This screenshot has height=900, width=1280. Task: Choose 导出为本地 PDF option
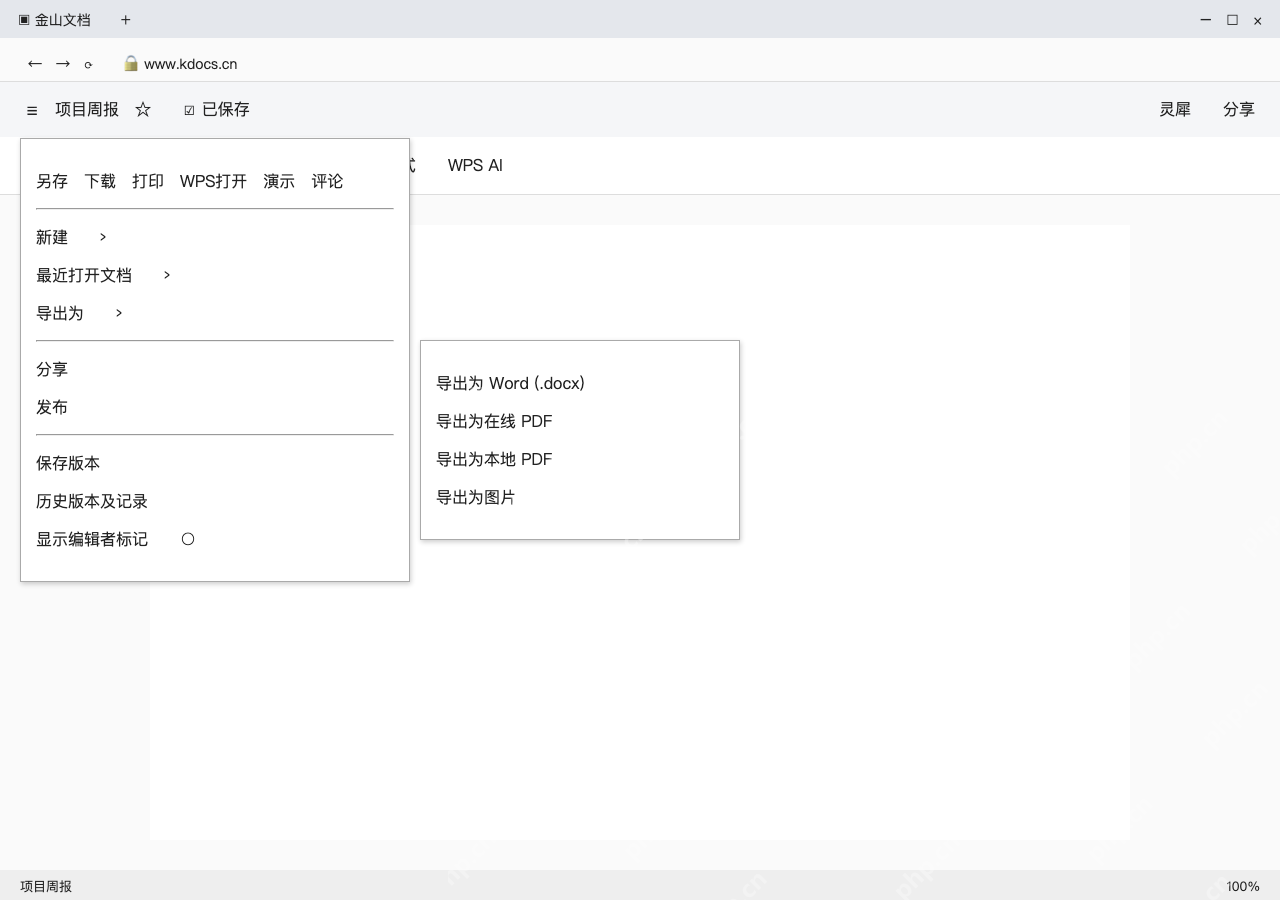pos(494,459)
